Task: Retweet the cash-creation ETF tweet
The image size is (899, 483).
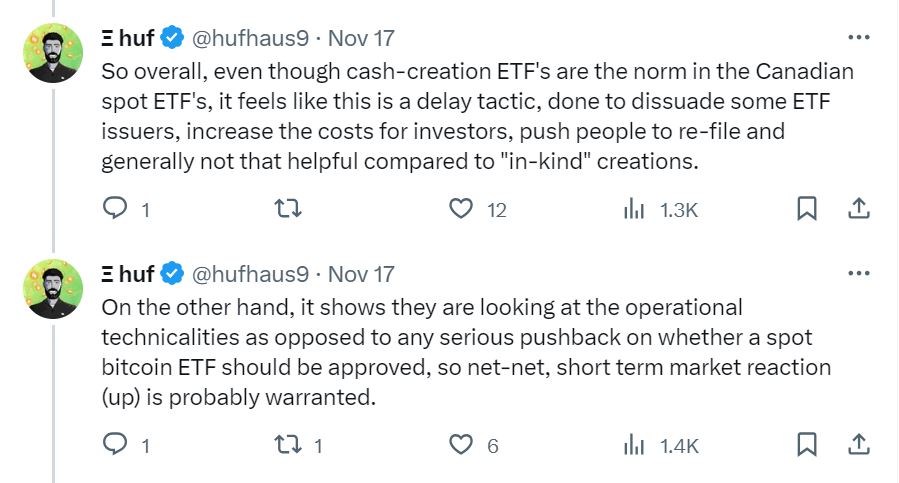Action: [288, 209]
